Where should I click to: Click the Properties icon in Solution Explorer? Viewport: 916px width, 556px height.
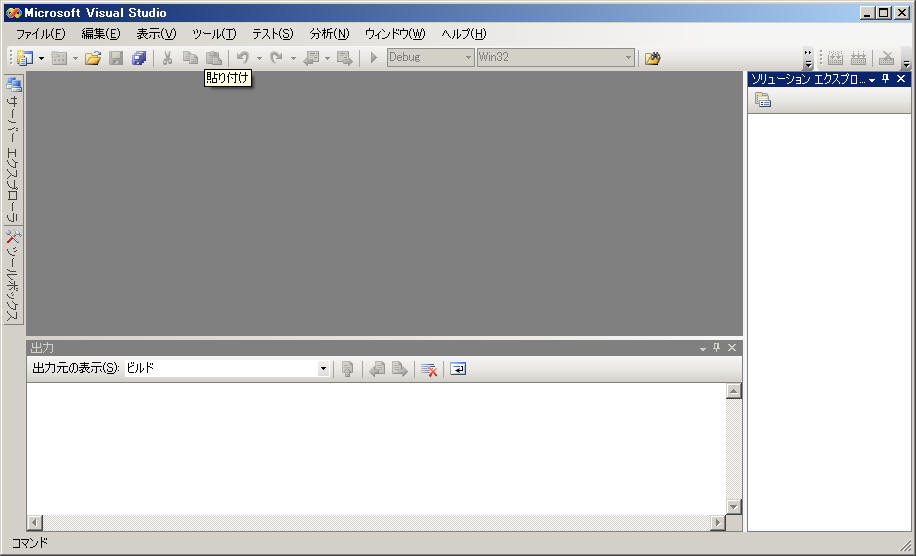point(763,100)
